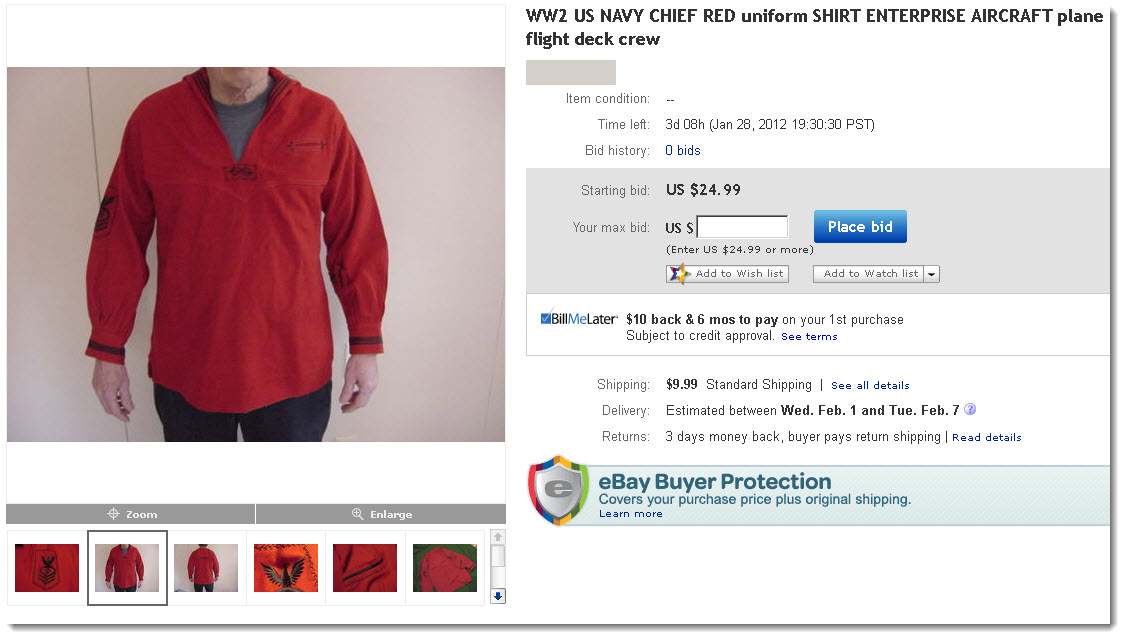The height and width of the screenshot is (639, 1125).
Task: Click the Add to Wish list button
Action: pyautogui.click(x=728, y=274)
